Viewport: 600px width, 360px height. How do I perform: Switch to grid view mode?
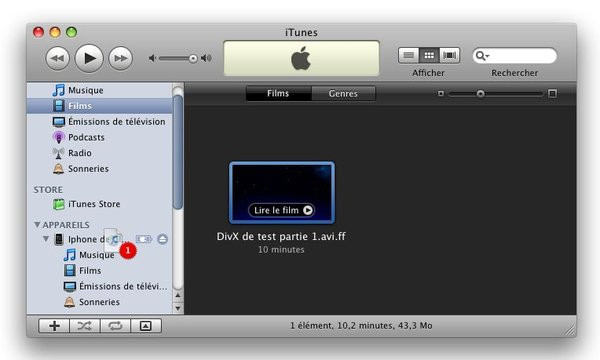(x=429, y=55)
